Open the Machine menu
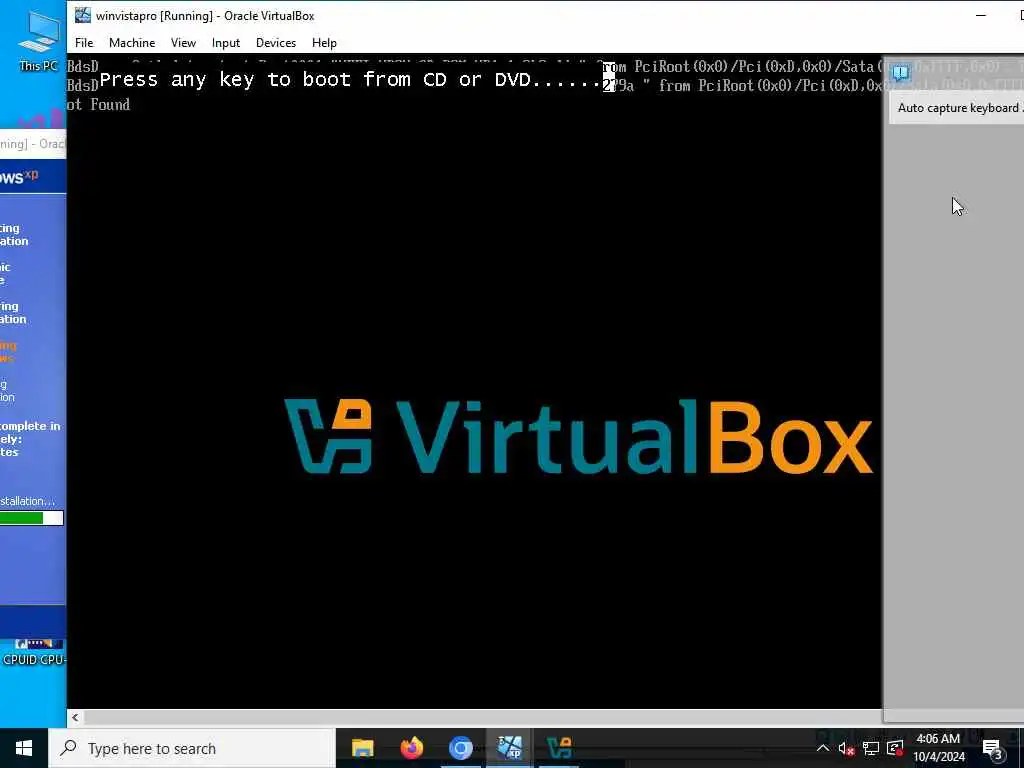The height and width of the screenshot is (768, 1024). click(x=132, y=42)
